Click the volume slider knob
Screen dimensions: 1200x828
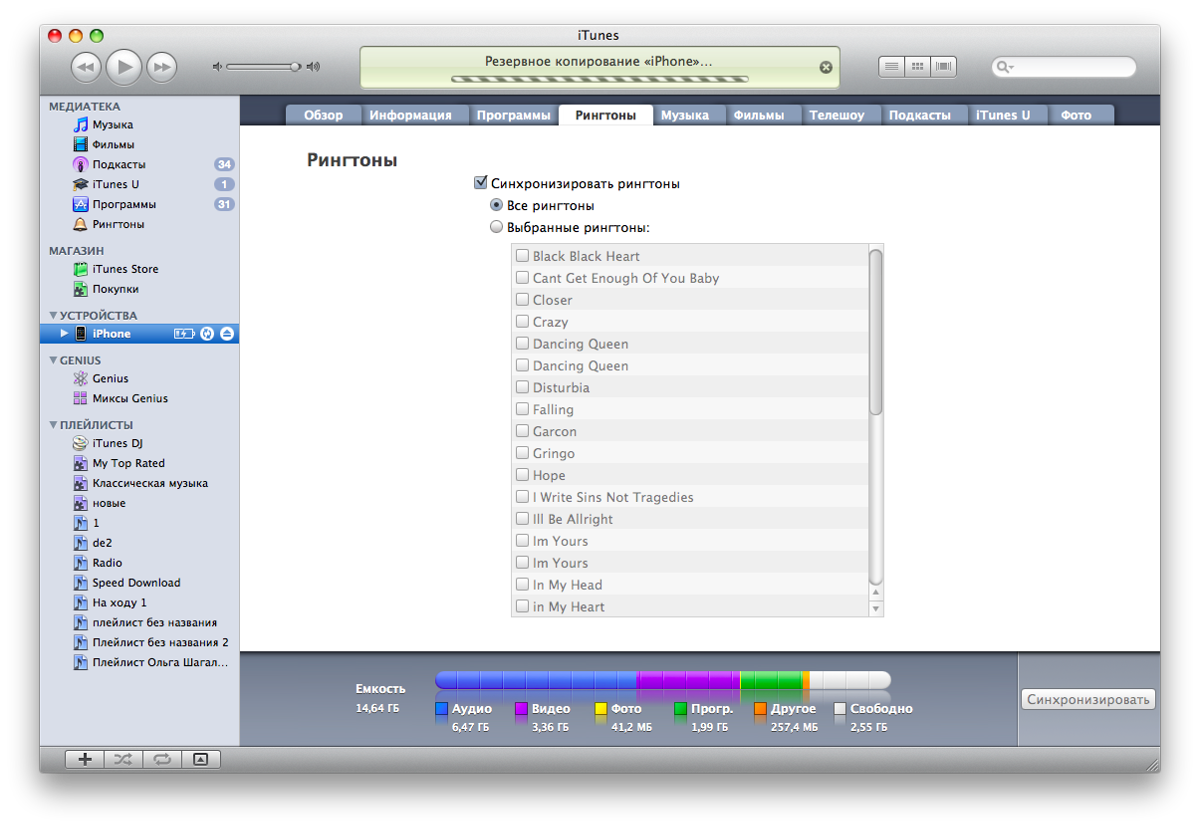(295, 67)
